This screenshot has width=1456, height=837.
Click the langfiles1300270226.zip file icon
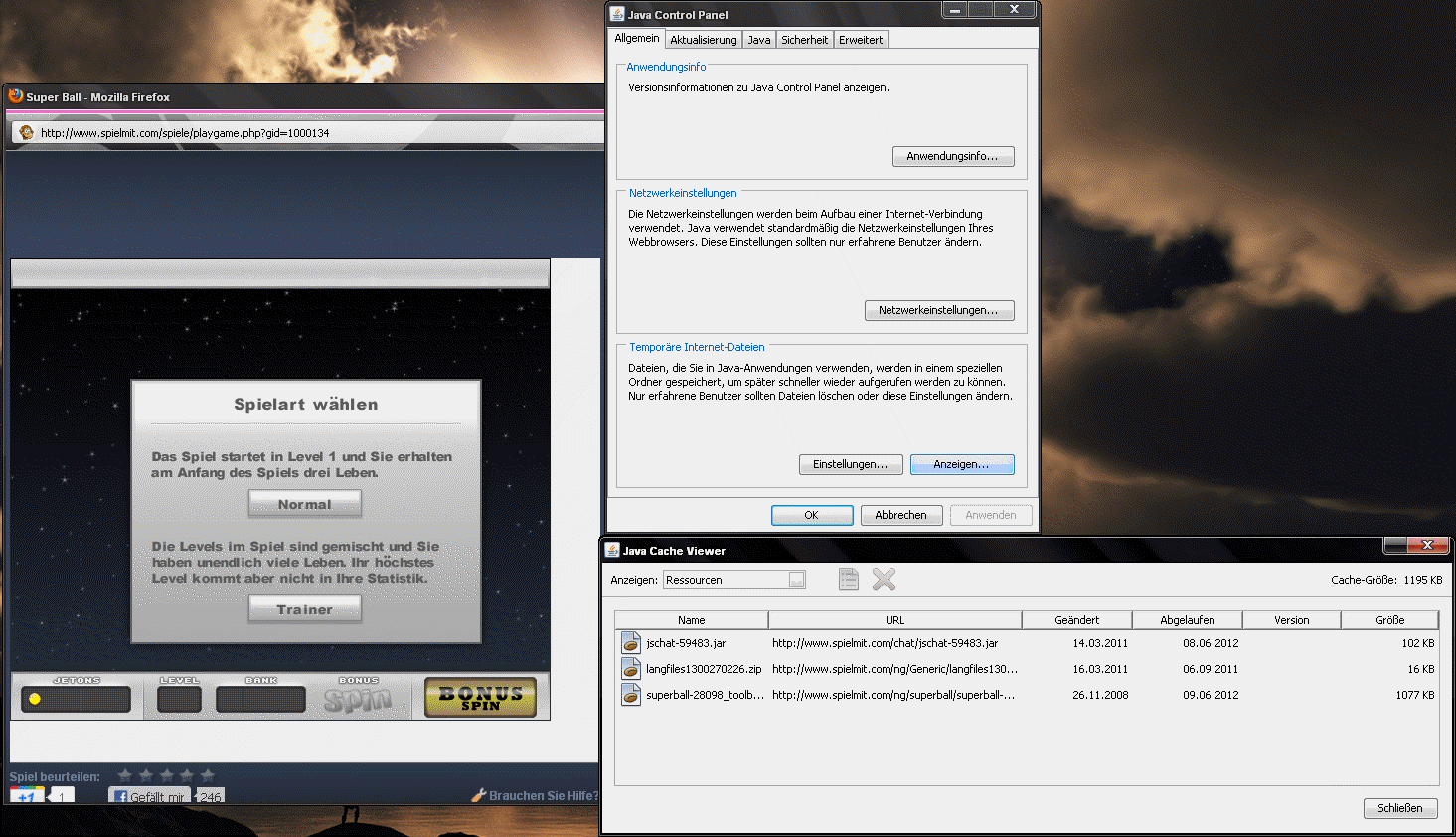(x=630, y=669)
